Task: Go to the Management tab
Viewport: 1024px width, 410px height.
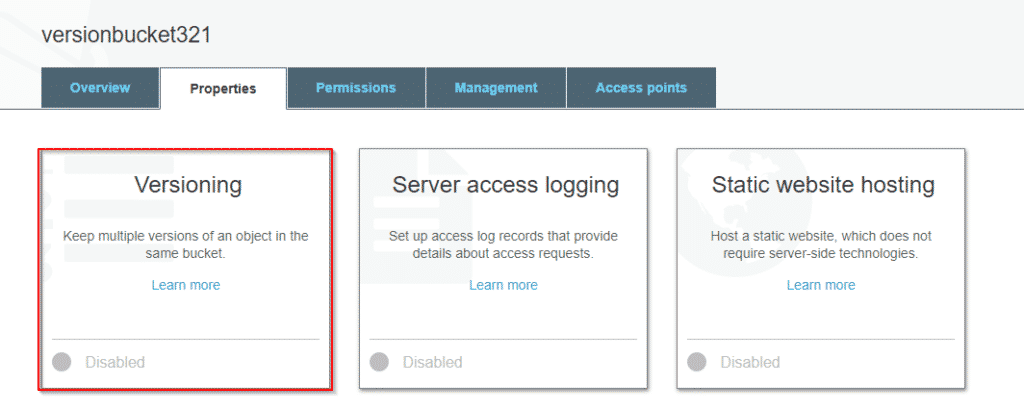Action: [496, 87]
